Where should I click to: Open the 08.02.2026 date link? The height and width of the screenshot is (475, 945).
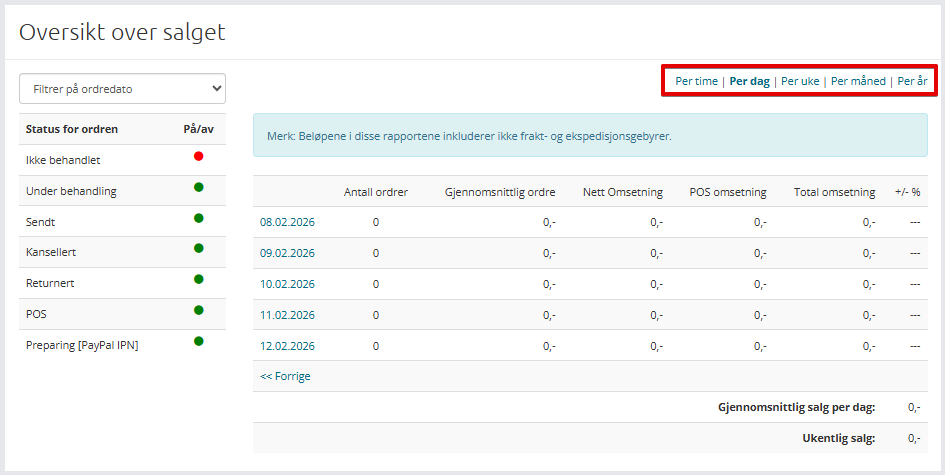click(287, 222)
